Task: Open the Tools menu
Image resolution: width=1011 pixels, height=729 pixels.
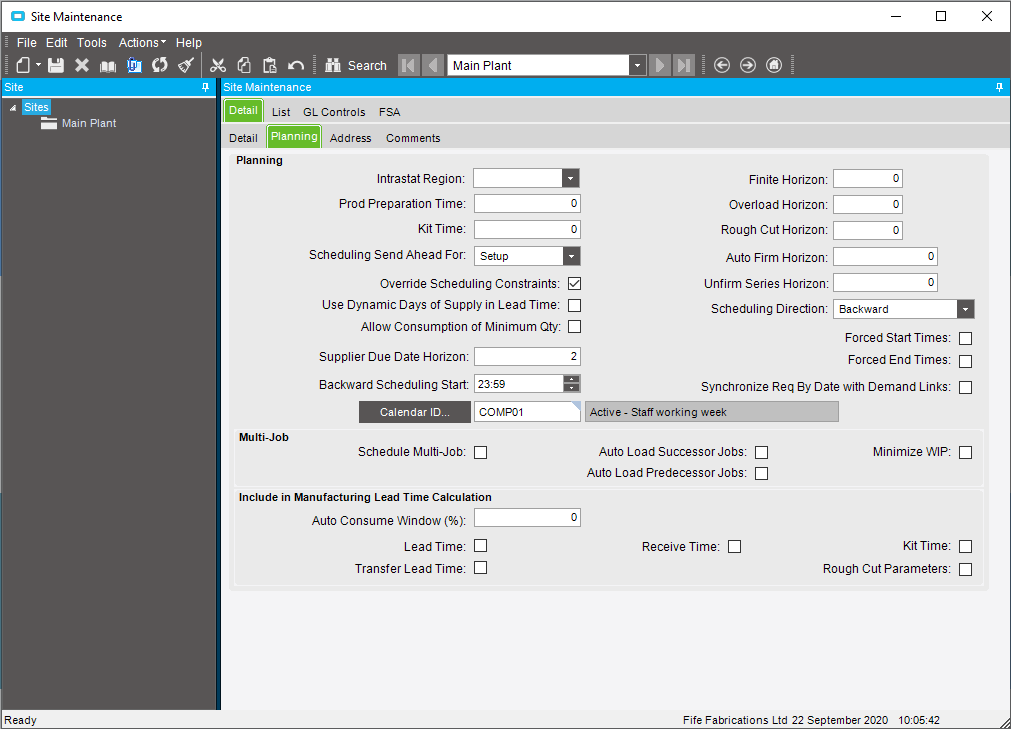Action: 92,43
